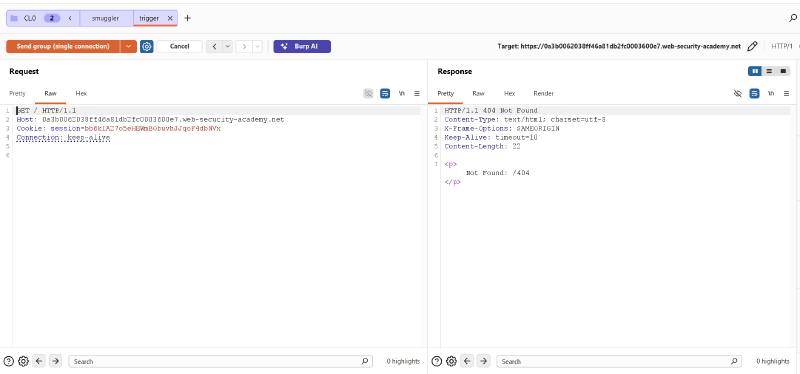Open response search settings gear
The width and height of the screenshot is (800, 374).
[451, 361]
